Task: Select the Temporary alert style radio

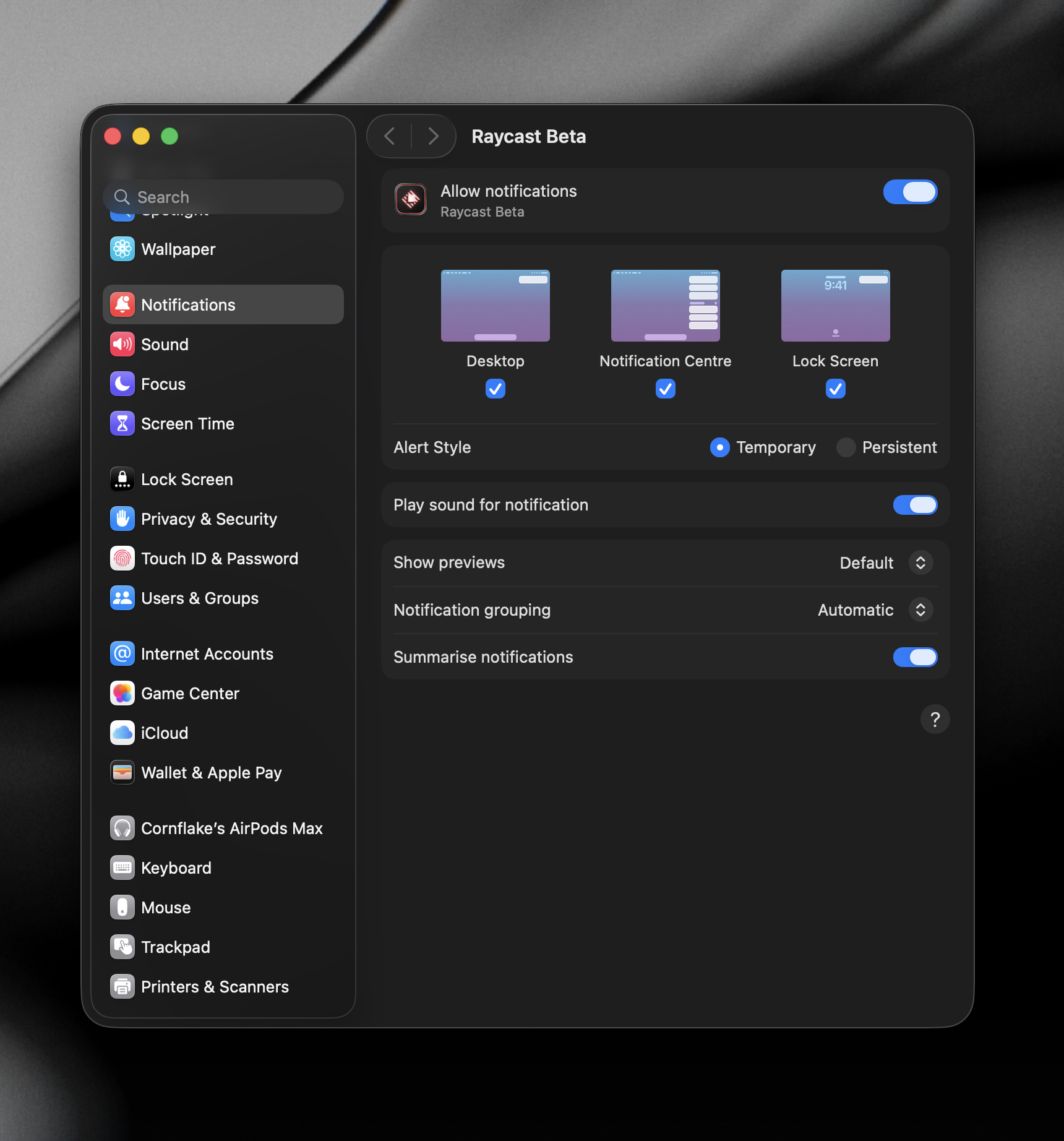Action: click(x=720, y=447)
